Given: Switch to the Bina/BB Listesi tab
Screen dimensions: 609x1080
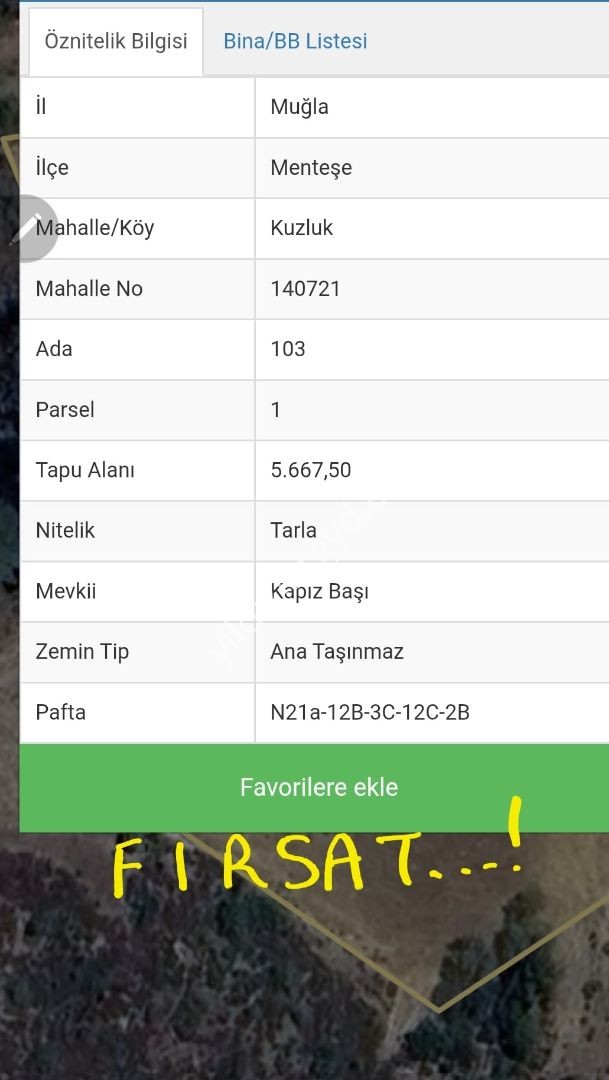Looking at the screenshot, I should (295, 42).
